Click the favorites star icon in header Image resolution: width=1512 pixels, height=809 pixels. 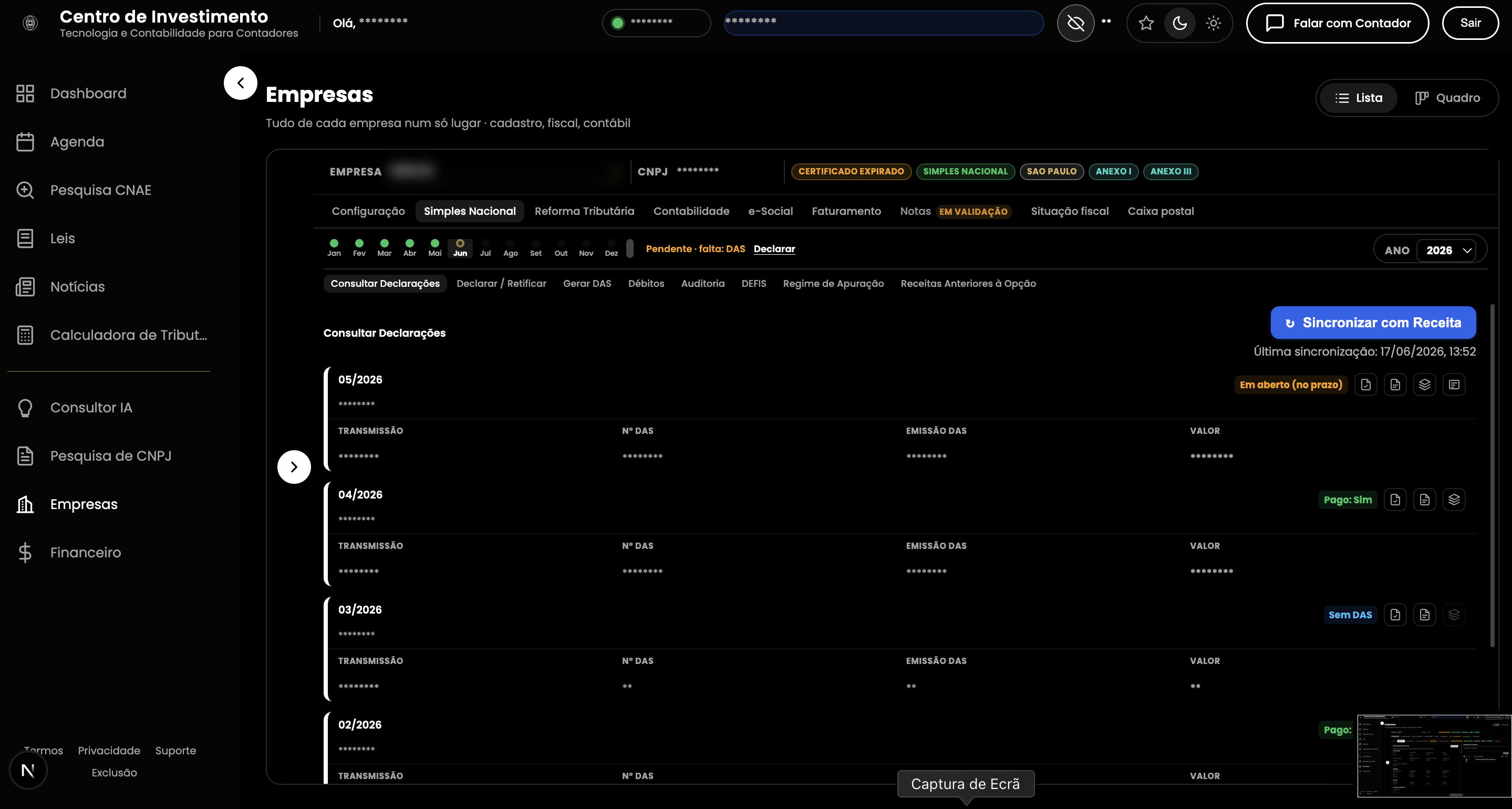point(1146,23)
